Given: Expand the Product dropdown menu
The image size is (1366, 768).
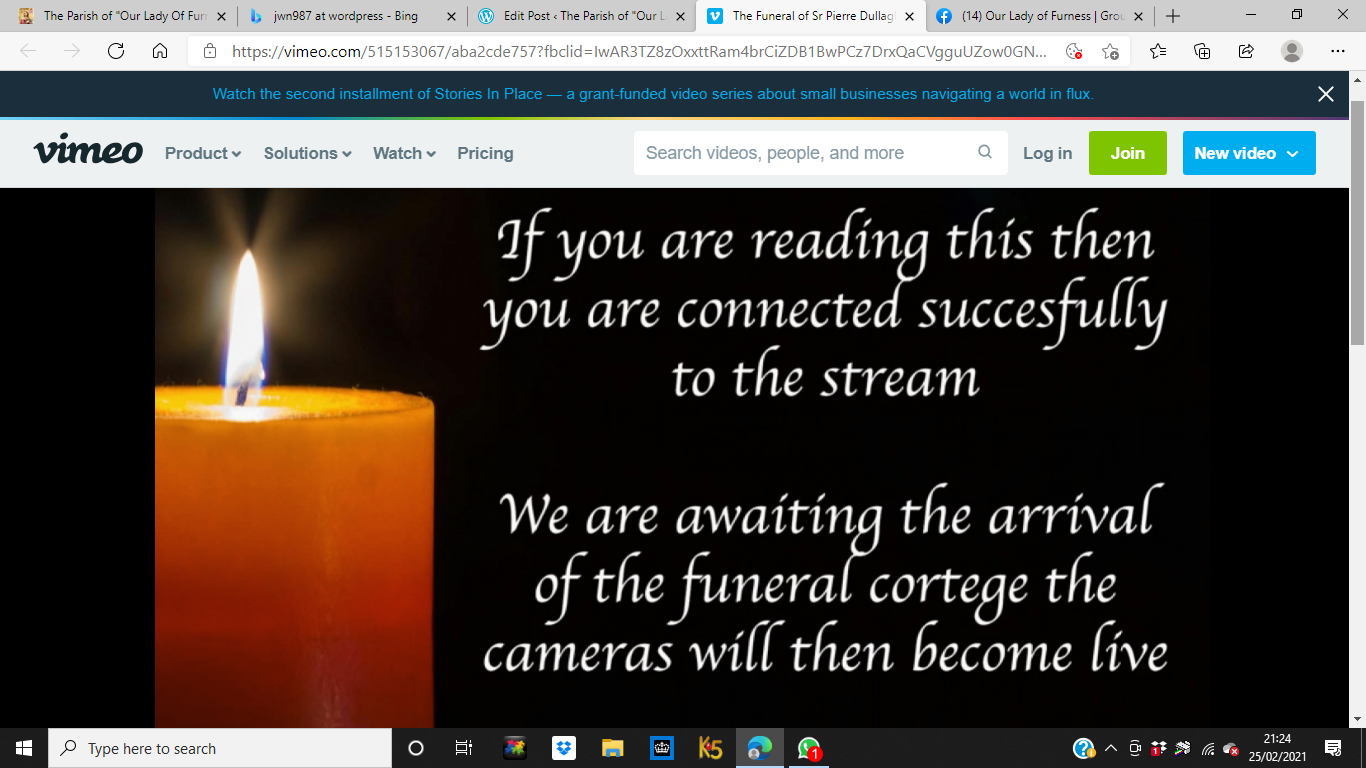Looking at the screenshot, I should pos(203,153).
